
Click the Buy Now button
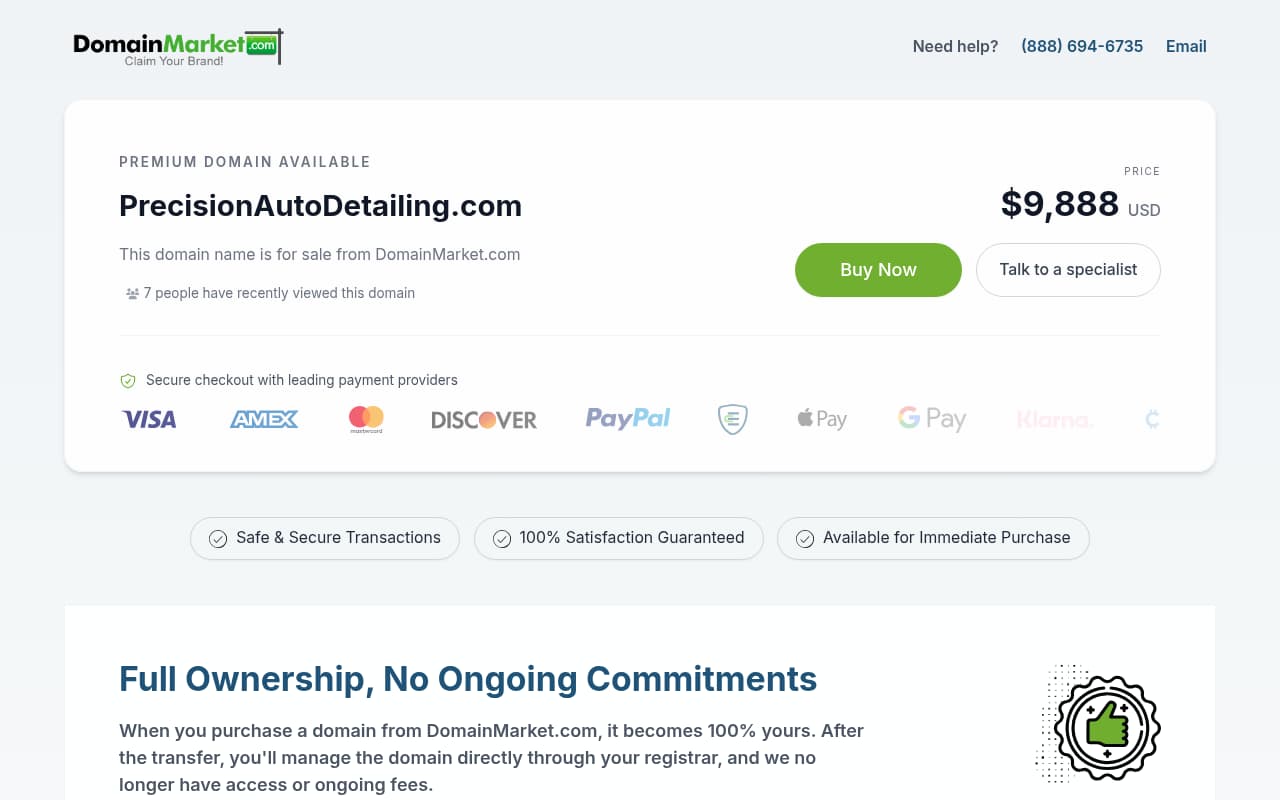pyautogui.click(x=877, y=269)
